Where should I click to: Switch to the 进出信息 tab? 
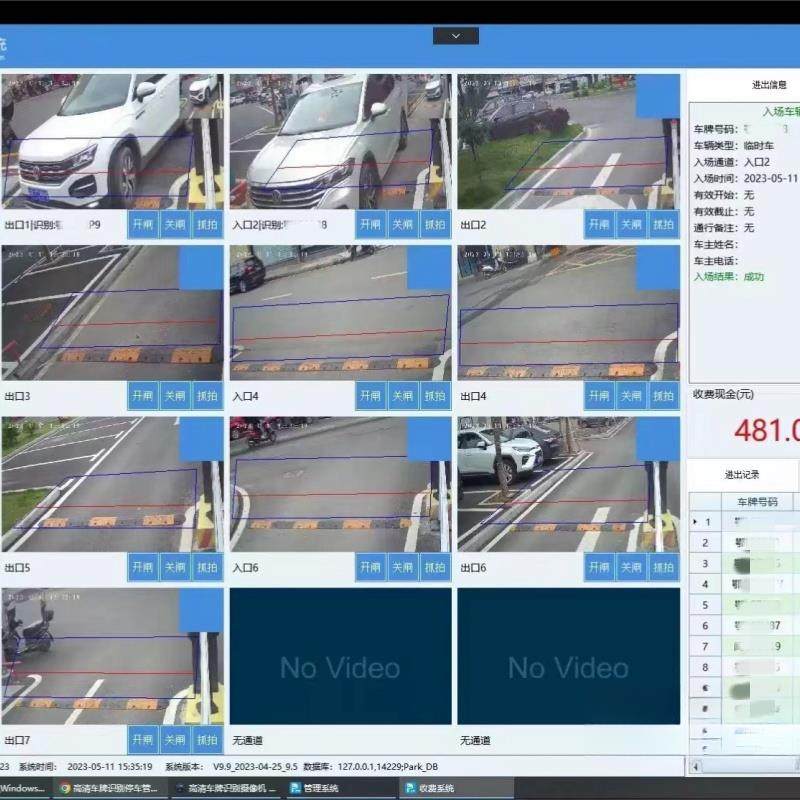point(769,85)
